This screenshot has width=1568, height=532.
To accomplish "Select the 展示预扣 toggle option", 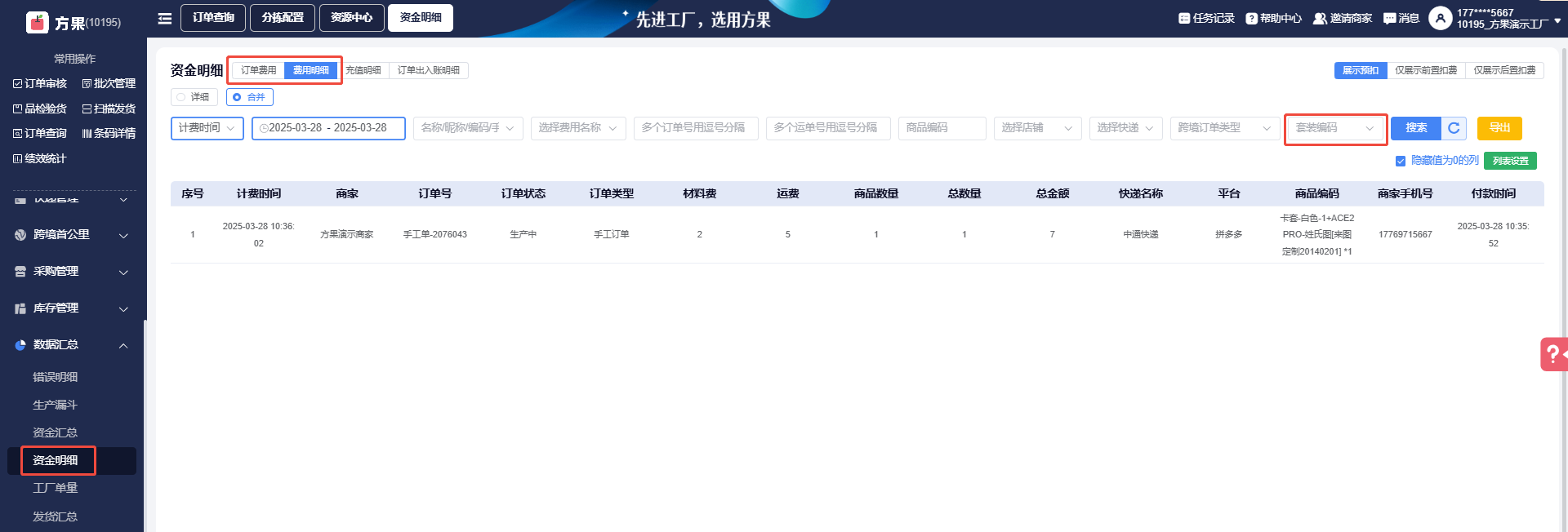I will point(1361,70).
